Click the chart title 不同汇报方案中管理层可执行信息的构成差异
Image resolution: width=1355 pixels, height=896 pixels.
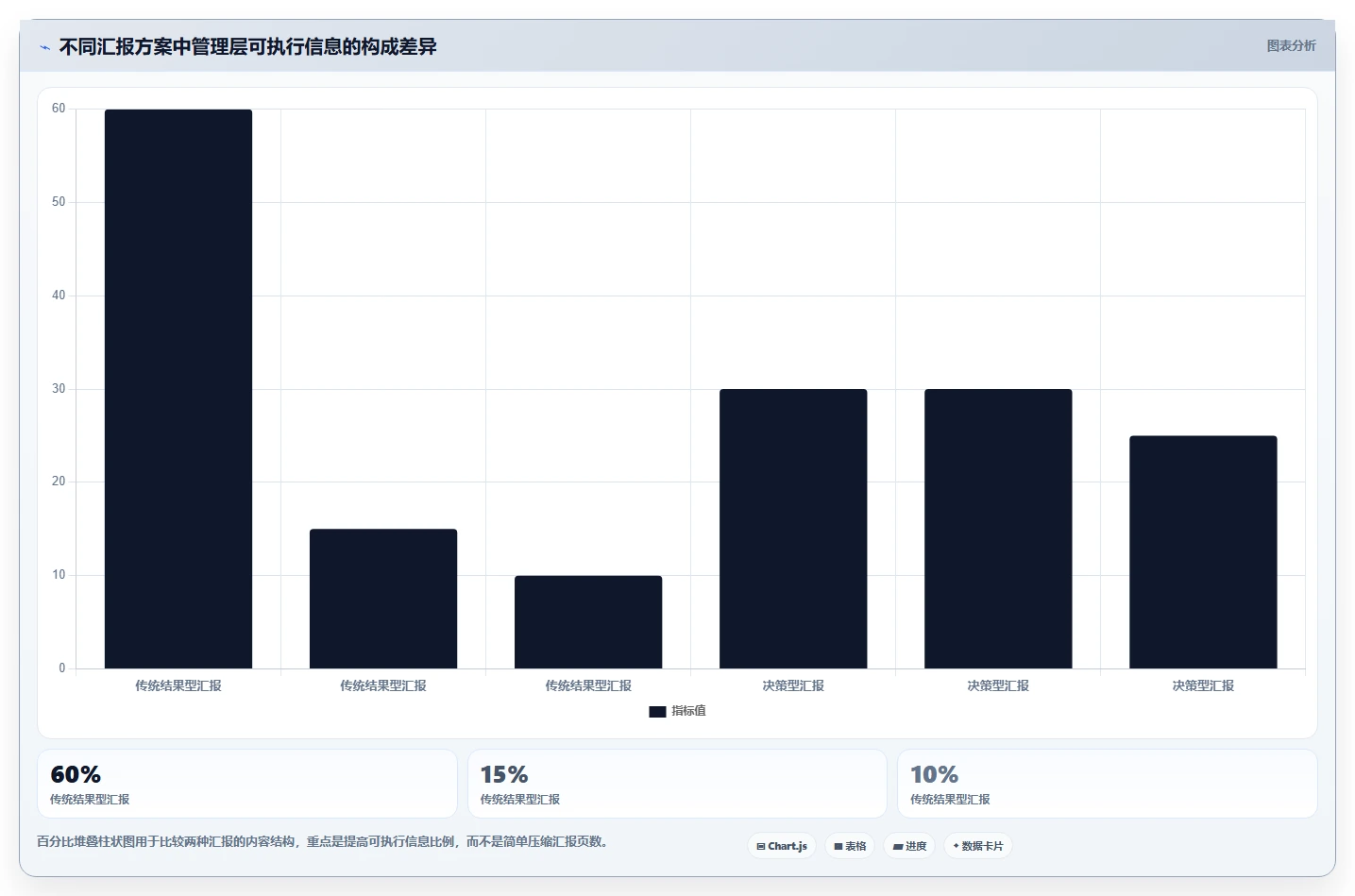pyautogui.click(x=248, y=47)
